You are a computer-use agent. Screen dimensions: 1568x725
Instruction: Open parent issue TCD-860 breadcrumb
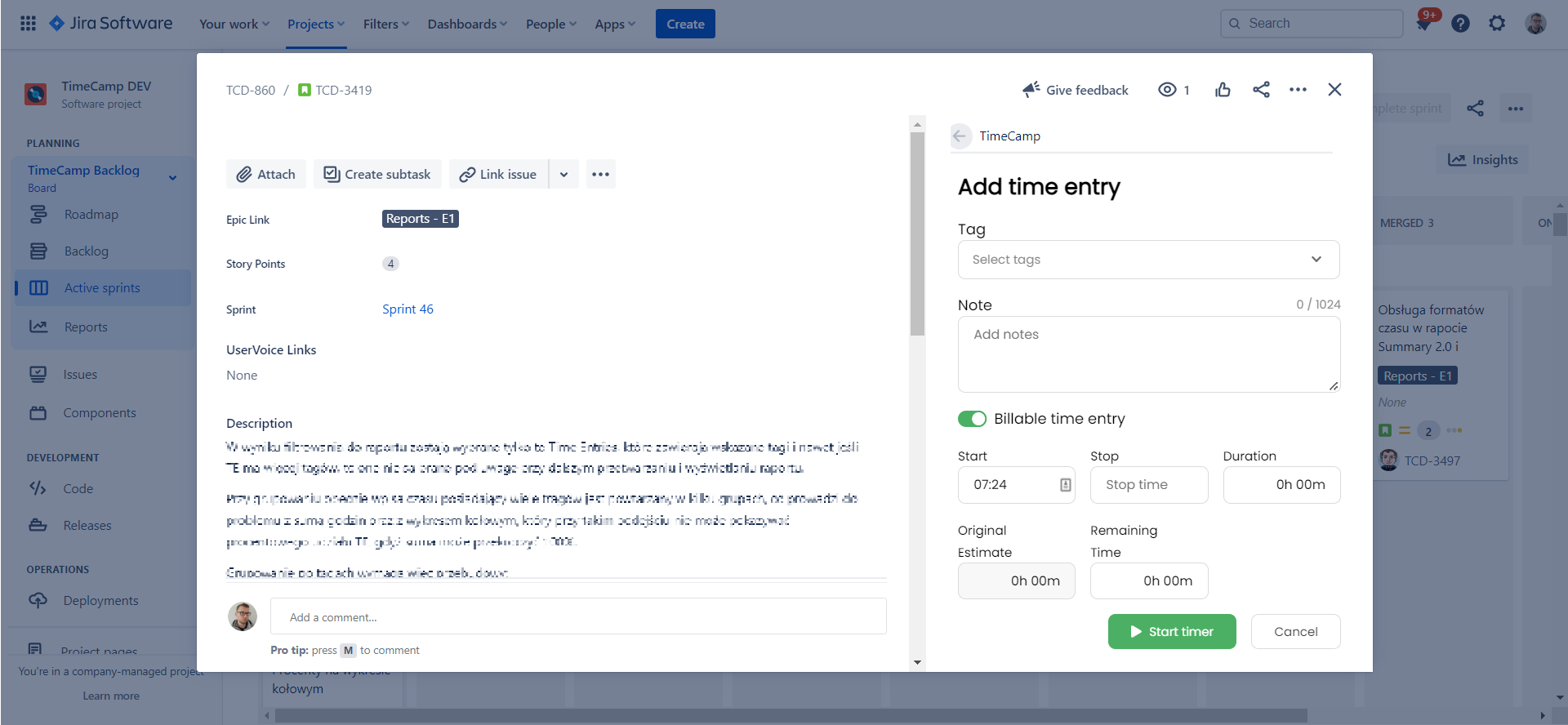pos(251,90)
